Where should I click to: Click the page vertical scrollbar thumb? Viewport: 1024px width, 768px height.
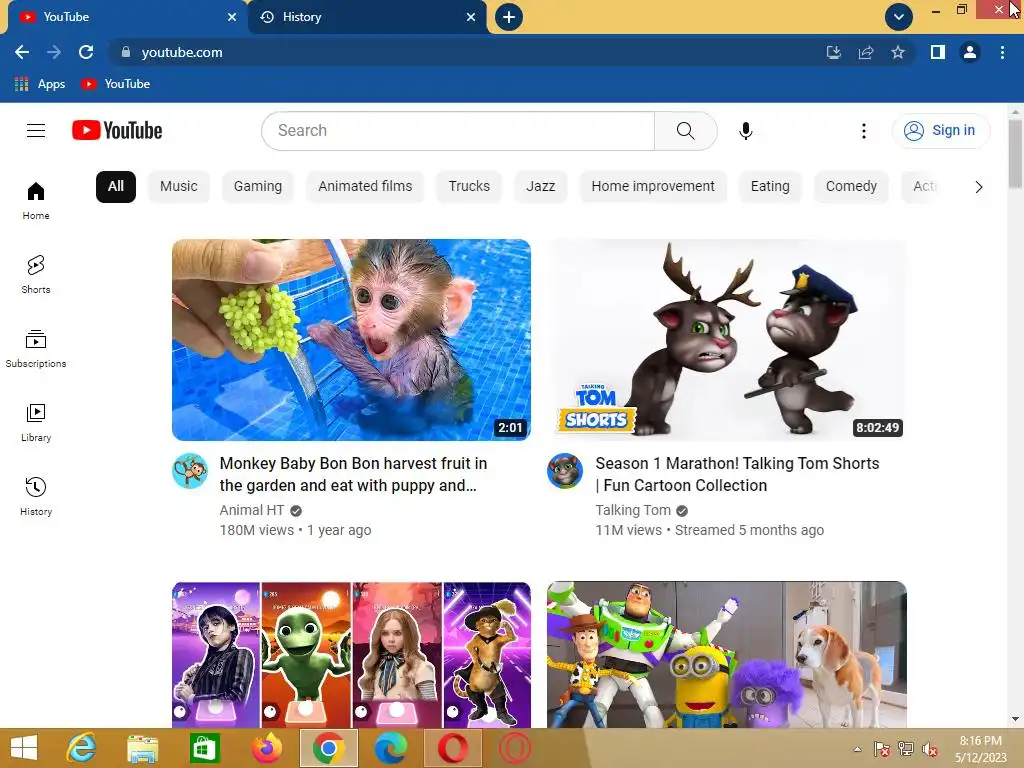(x=1015, y=153)
